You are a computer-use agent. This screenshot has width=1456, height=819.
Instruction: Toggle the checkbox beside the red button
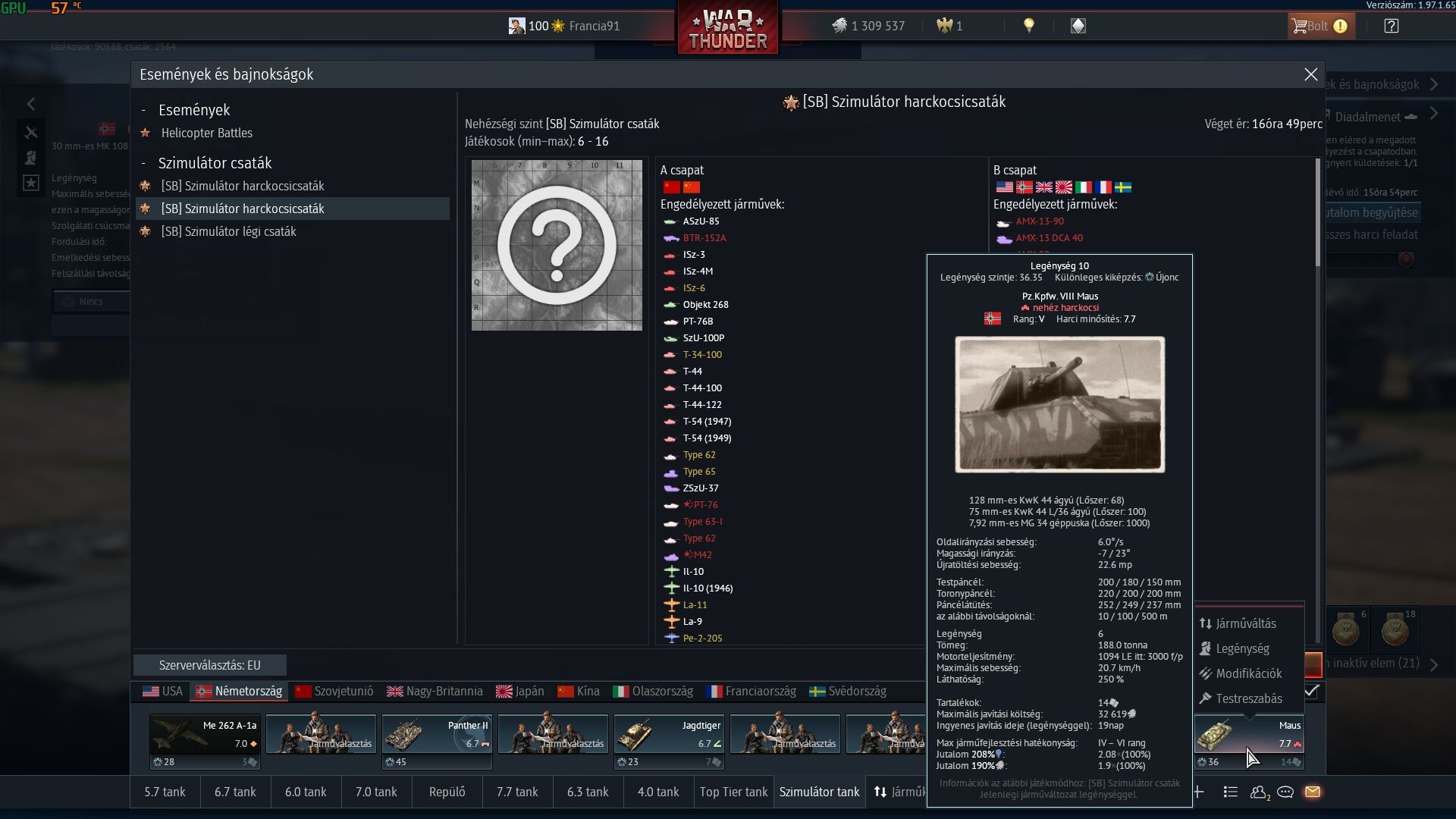(1311, 691)
